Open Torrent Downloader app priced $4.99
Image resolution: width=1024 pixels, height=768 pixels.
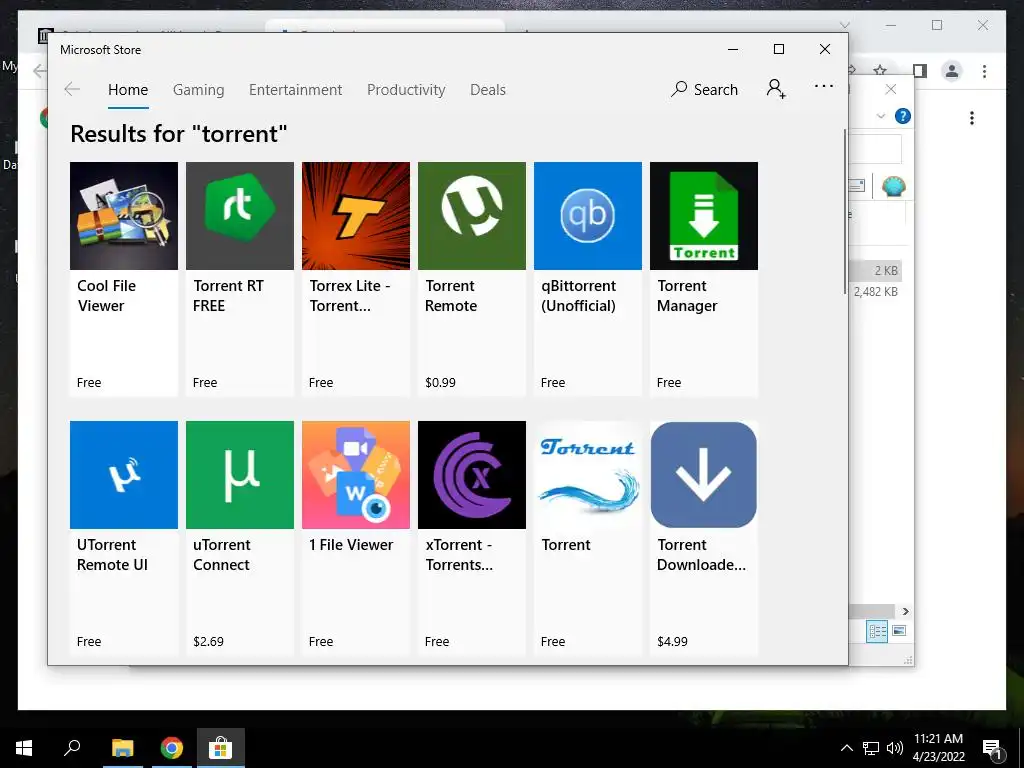tap(704, 537)
